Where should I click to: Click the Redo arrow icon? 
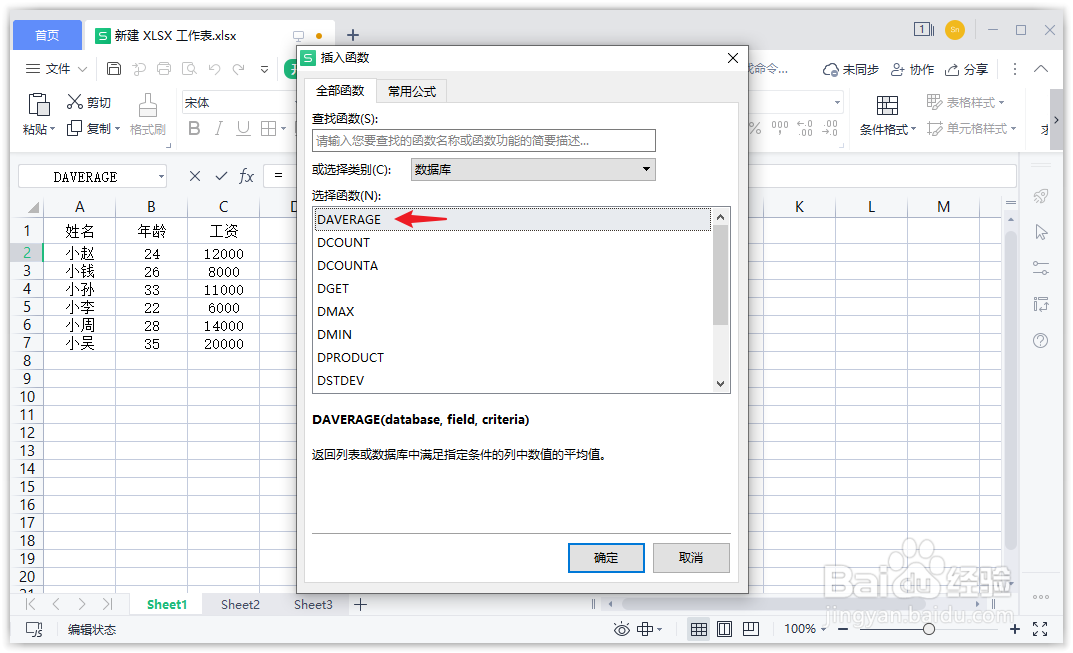[x=239, y=68]
